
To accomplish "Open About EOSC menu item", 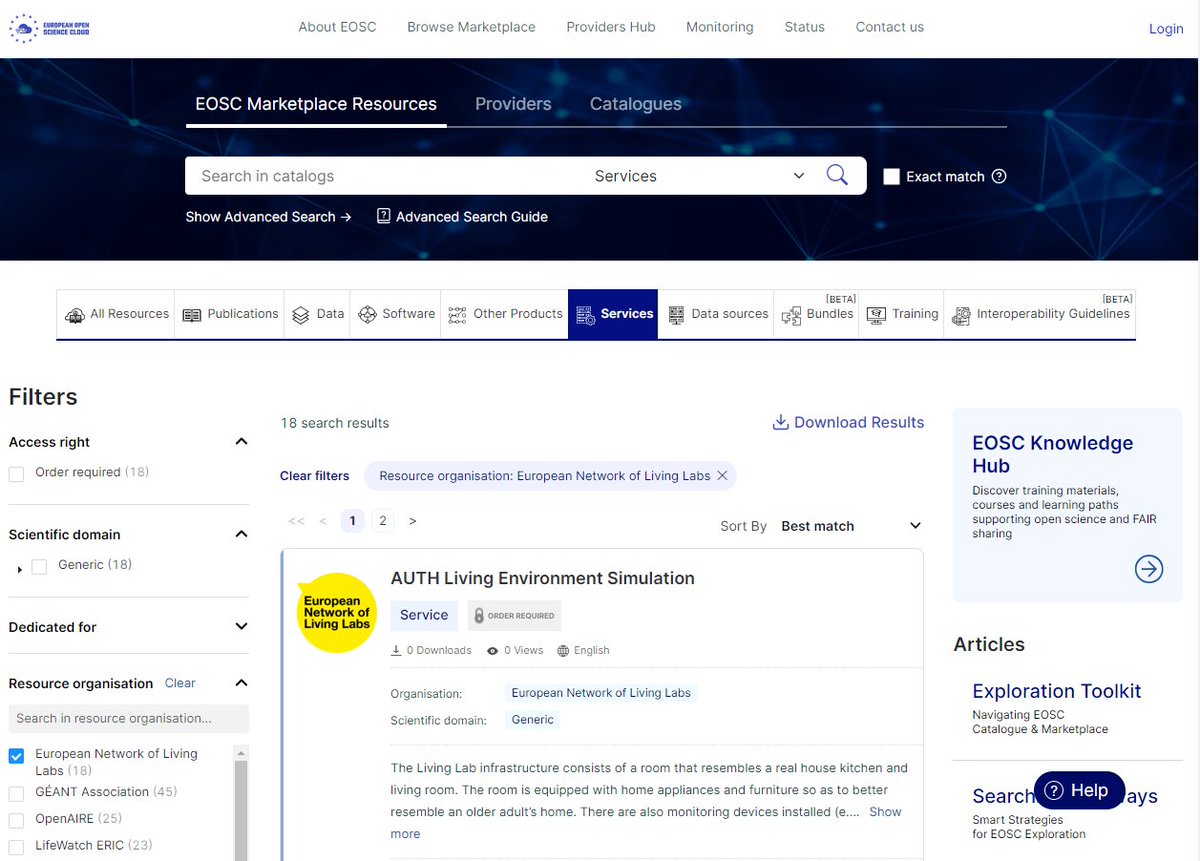I will (x=338, y=27).
